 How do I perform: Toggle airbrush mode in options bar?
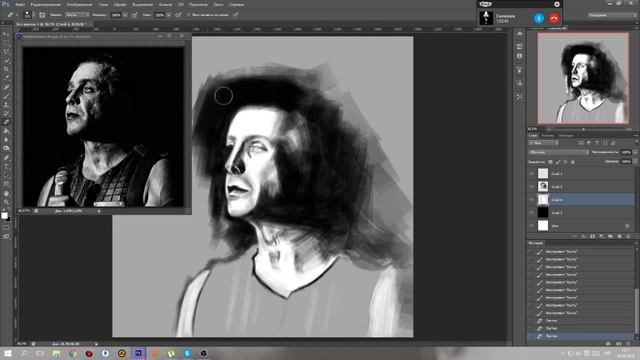tap(178, 15)
